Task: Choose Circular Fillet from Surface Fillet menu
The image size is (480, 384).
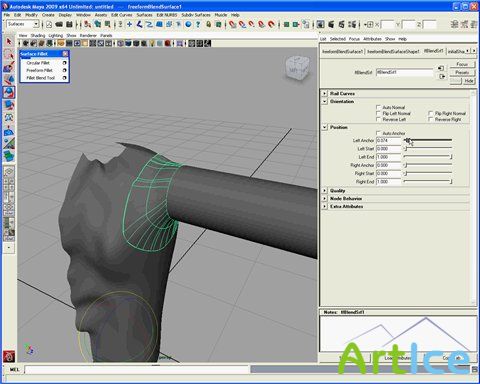Action: tap(38, 63)
